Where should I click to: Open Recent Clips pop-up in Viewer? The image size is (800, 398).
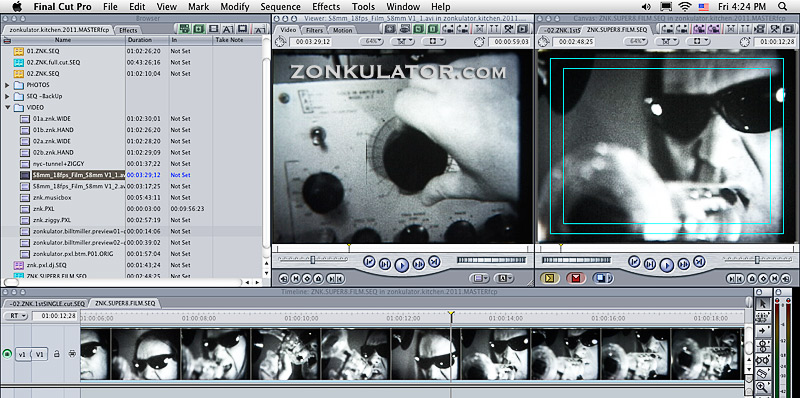pyautogui.click(x=480, y=279)
